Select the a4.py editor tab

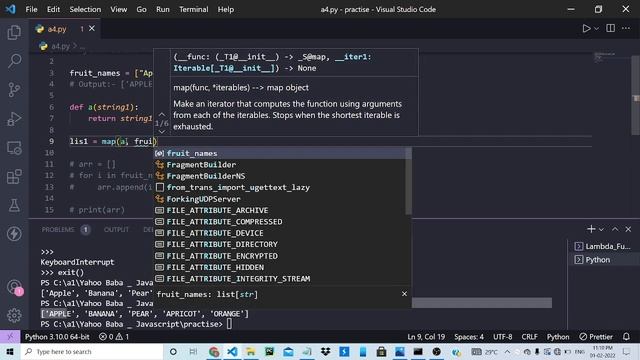coord(65,29)
